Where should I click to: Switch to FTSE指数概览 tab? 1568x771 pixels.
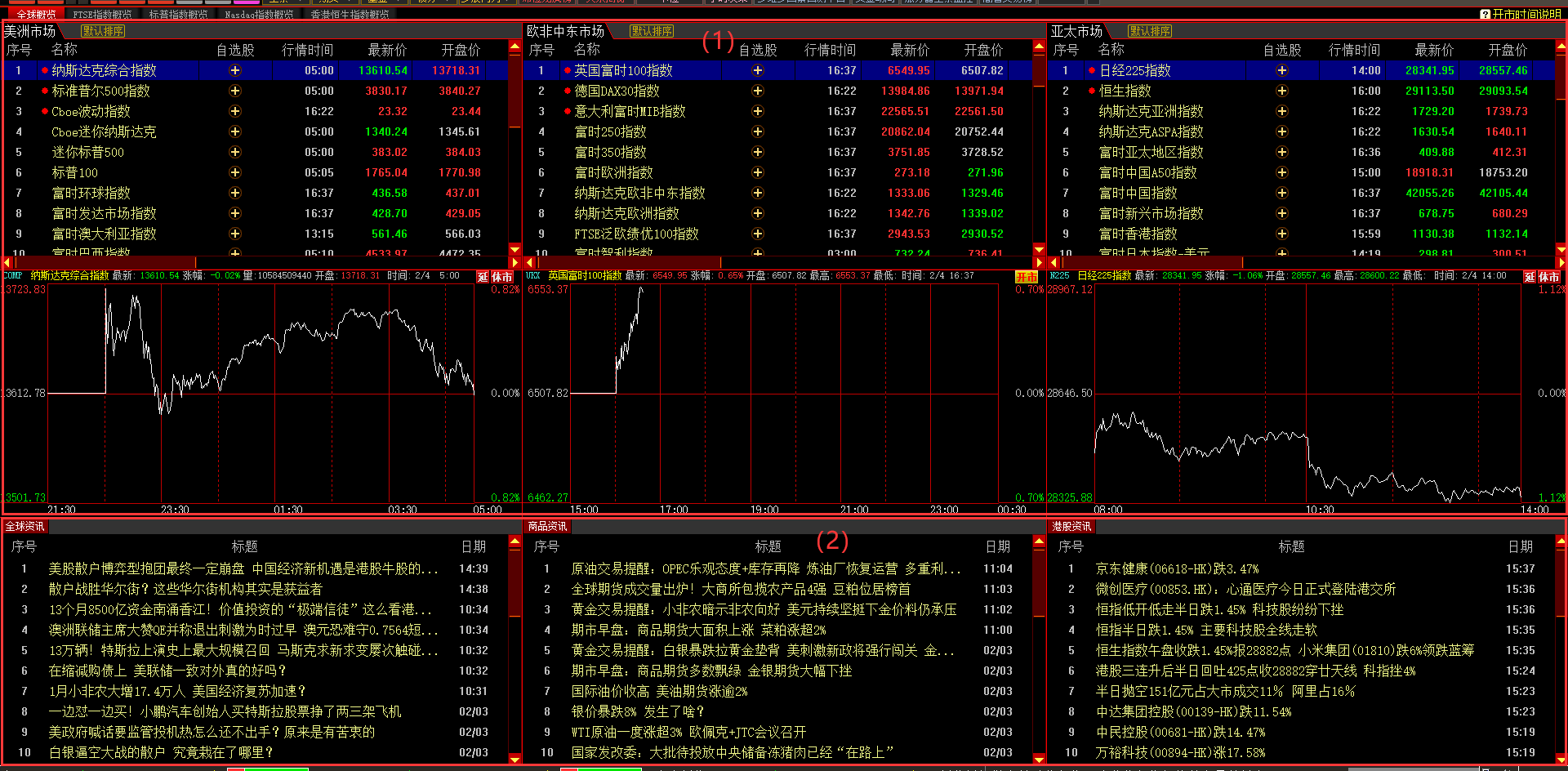click(x=102, y=15)
